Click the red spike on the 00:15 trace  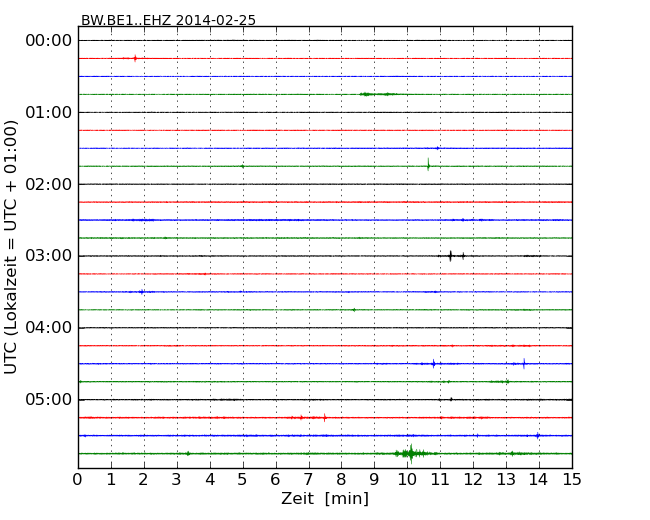pos(135,58)
